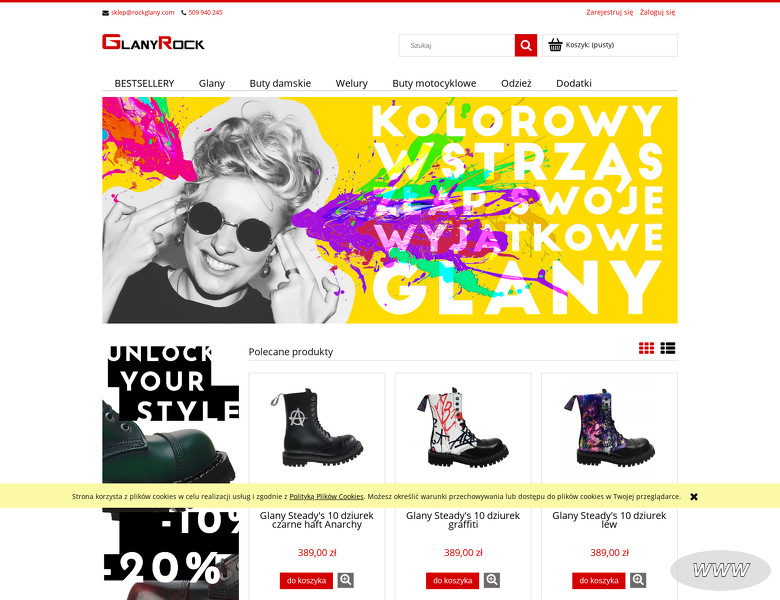This screenshot has height=600, width=780.
Task: Zoom preview of lew boots product
Action: [638, 580]
